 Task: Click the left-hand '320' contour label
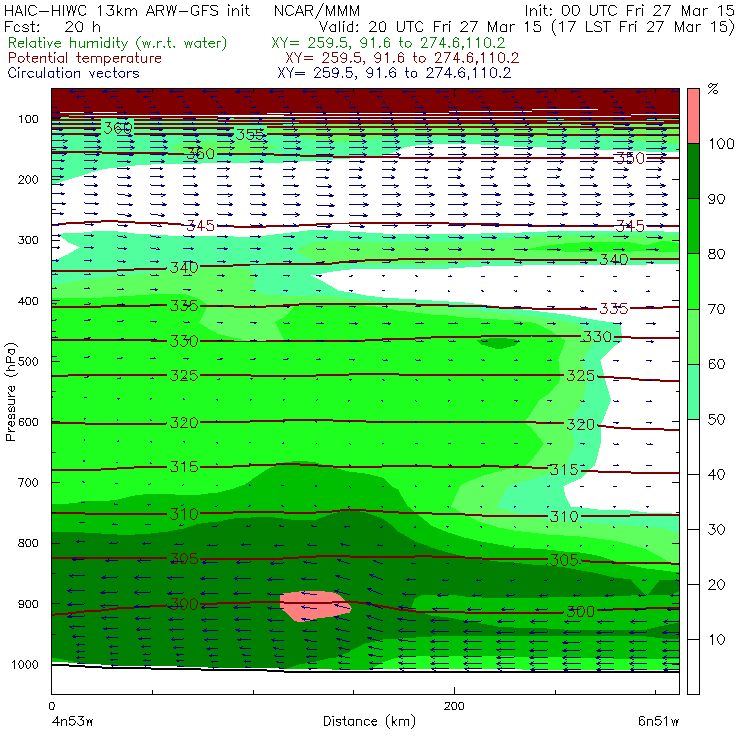pyautogui.click(x=184, y=422)
